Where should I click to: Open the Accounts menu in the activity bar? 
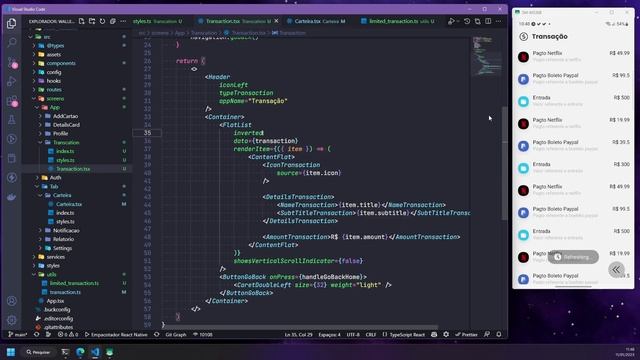click(11, 301)
